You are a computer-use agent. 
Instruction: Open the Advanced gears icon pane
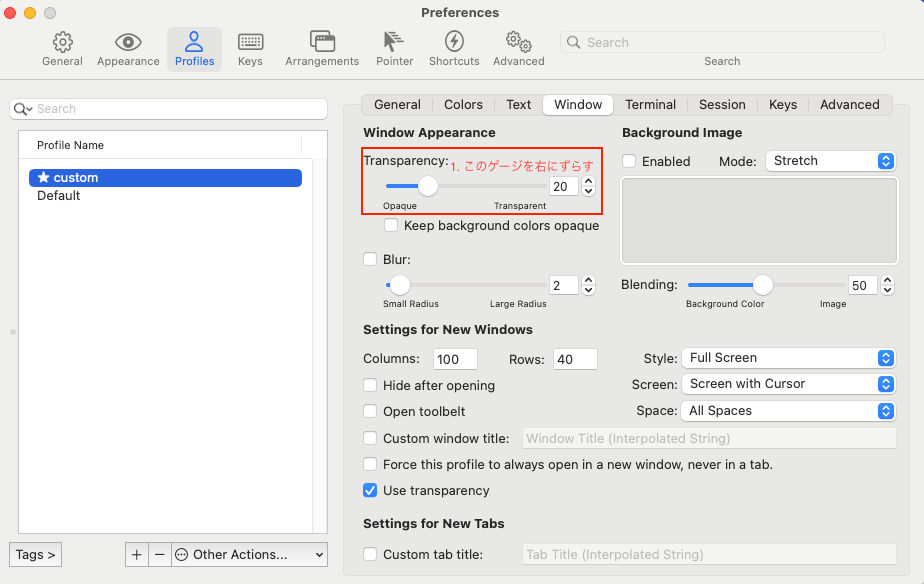(519, 42)
